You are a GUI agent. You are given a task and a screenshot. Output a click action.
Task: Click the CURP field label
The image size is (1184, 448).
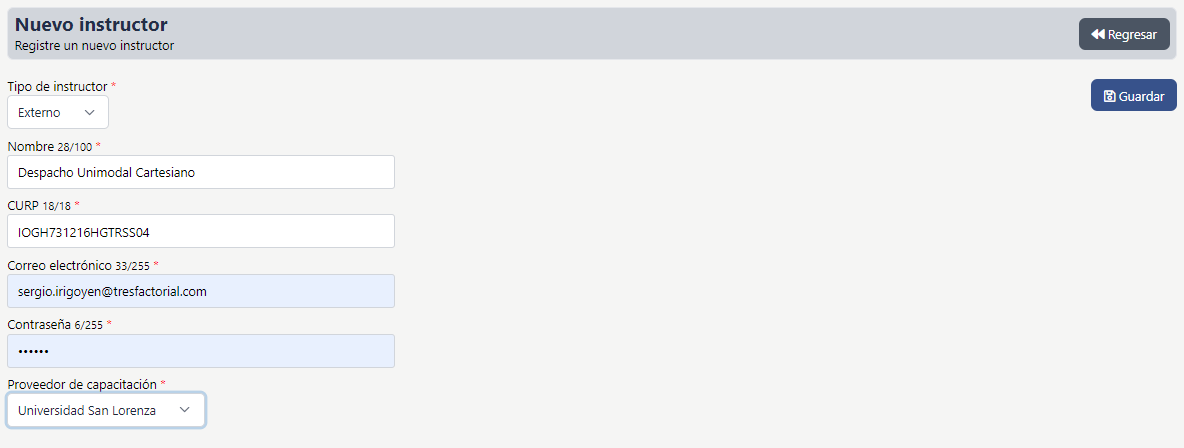[23, 206]
